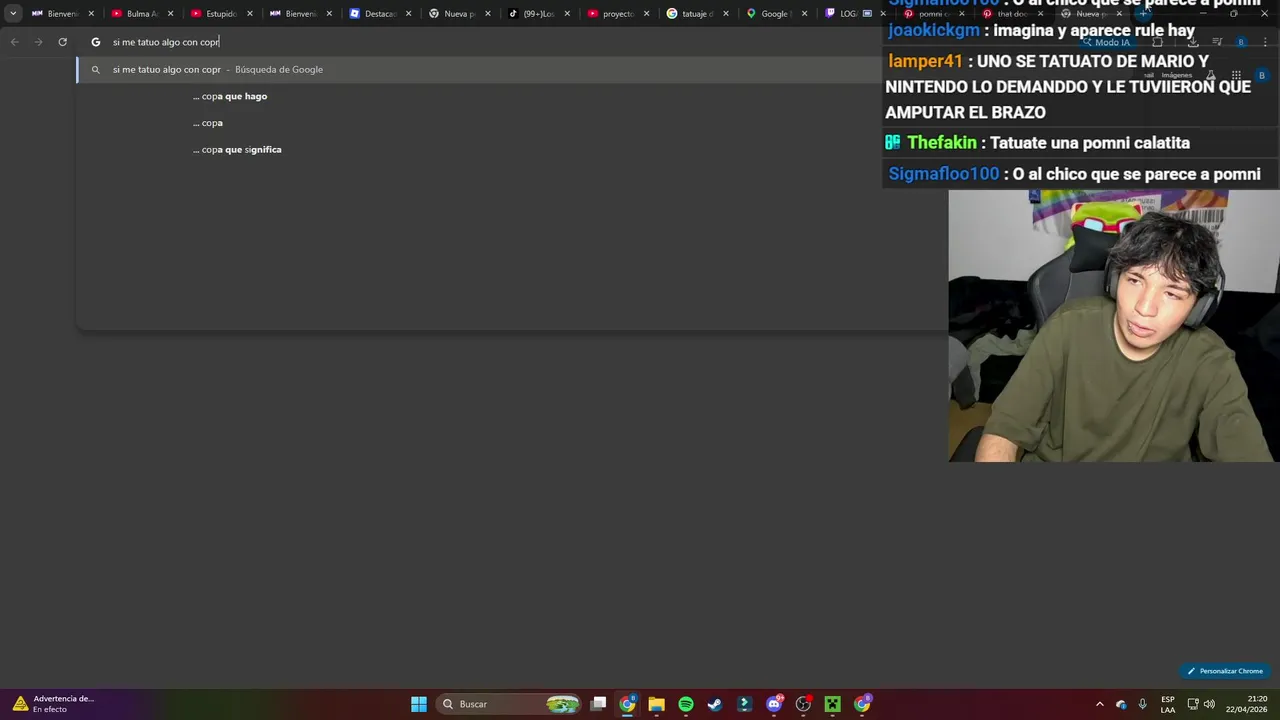Click lamper41 username in chat
Image resolution: width=1280 pixels, height=720 pixels.
[925, 61]
